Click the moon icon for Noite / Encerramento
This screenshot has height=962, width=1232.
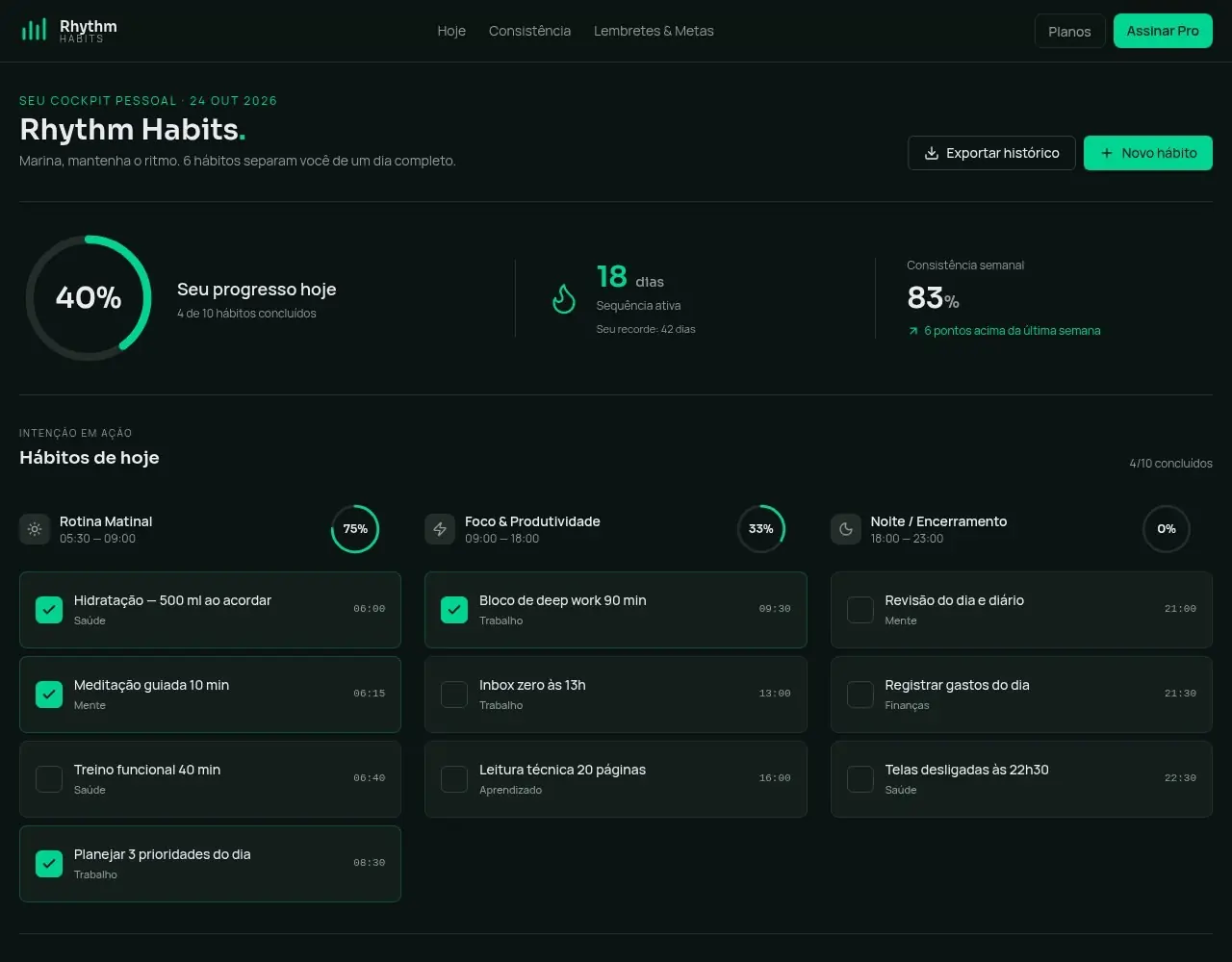(846, 529)
